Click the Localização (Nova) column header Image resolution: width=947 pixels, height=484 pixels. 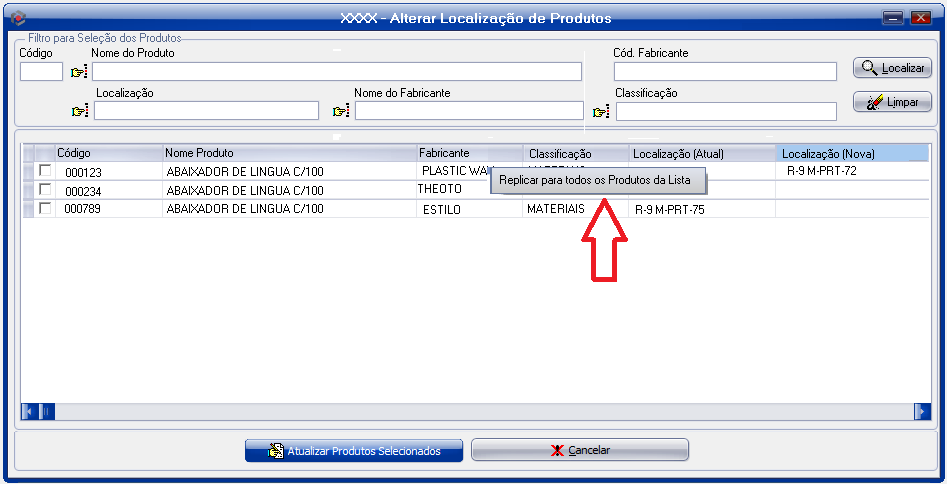(852, 153)
